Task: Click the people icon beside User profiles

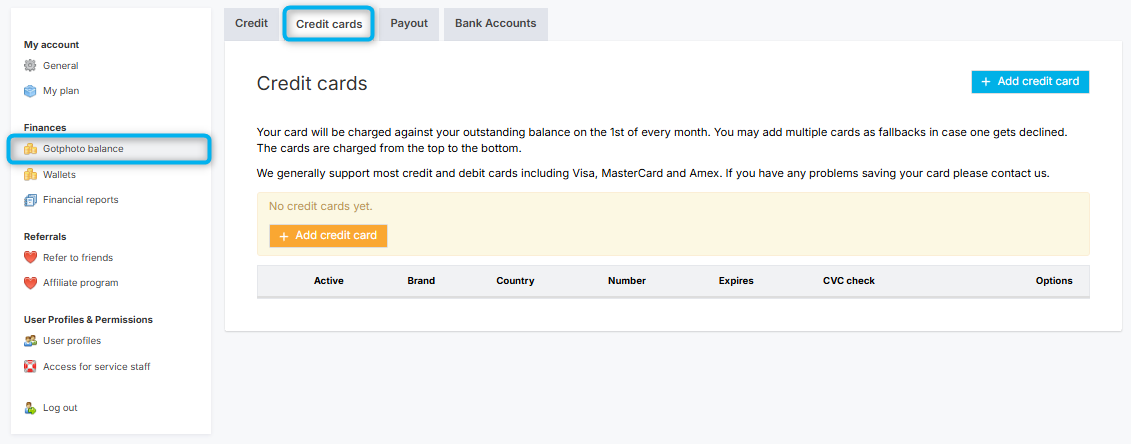Action: [30, 341]
